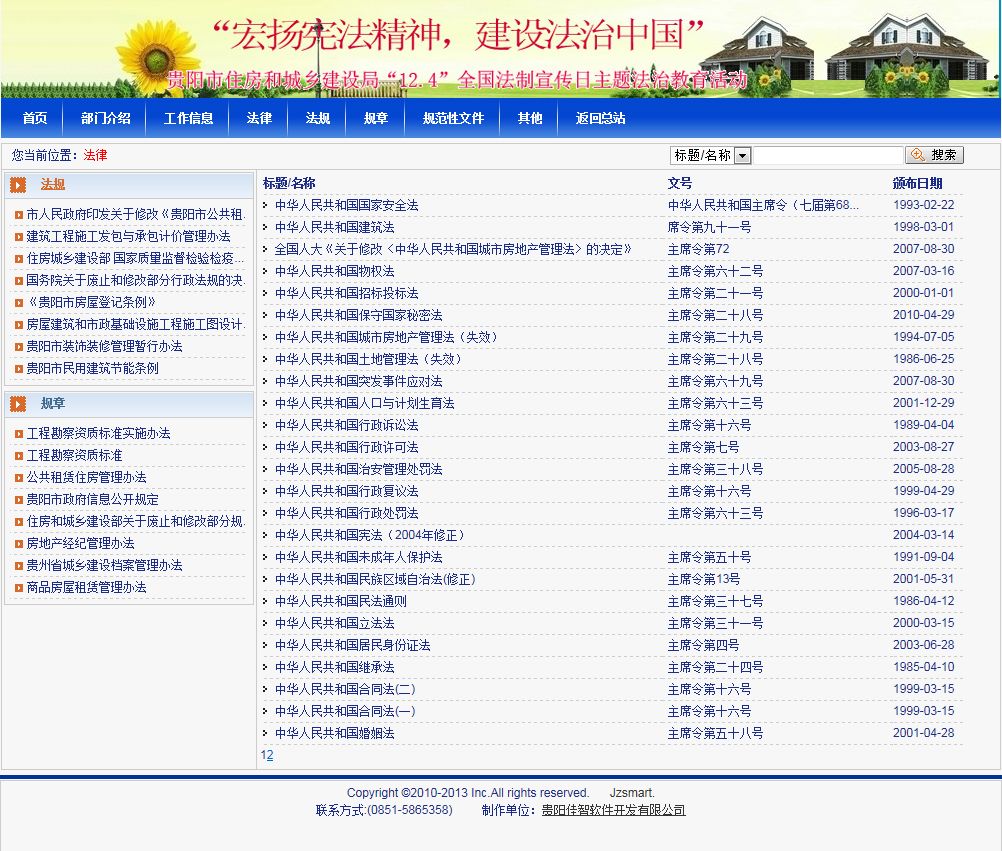Click the orange arrow icon beside 规章 panel header
Image resolution: width=1002 pixels, height=851 pixels.
[x=19, y=404]
